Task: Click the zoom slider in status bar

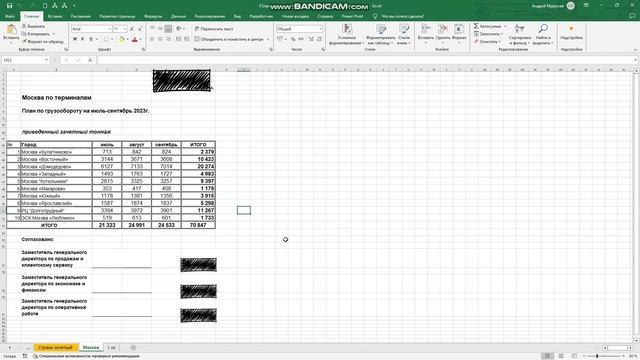Action: [604, 356]
